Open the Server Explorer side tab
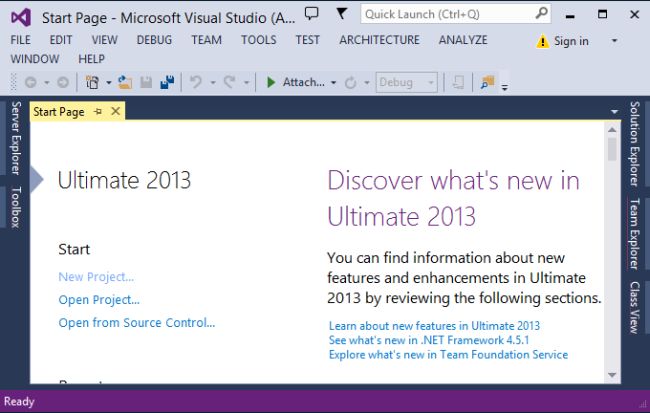 (16, 138)
